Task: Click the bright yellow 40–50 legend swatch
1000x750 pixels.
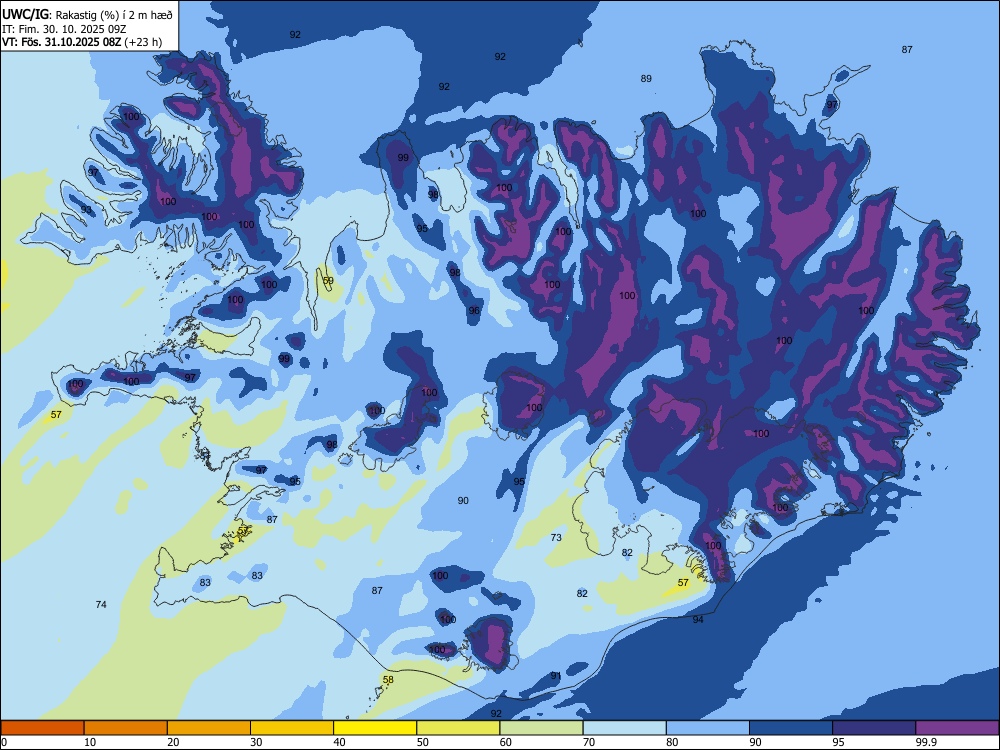Action: tap(375, 728)
